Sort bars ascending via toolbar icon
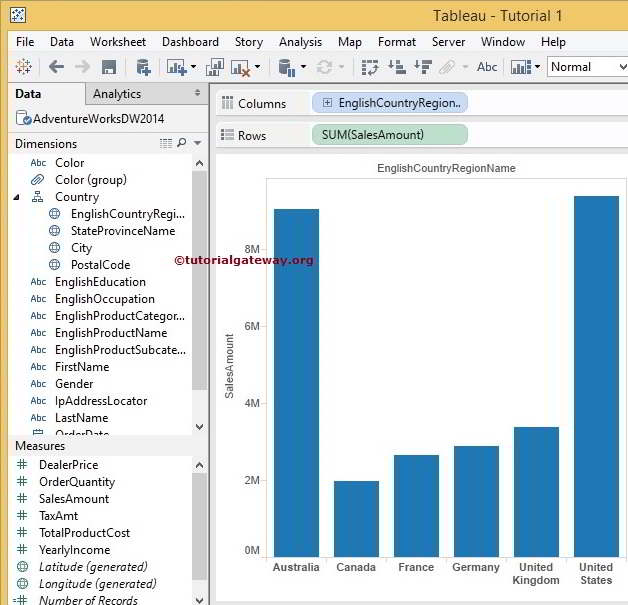Image resolution: width=628 pixels, height=605 pixels. (x=397, y=67)
